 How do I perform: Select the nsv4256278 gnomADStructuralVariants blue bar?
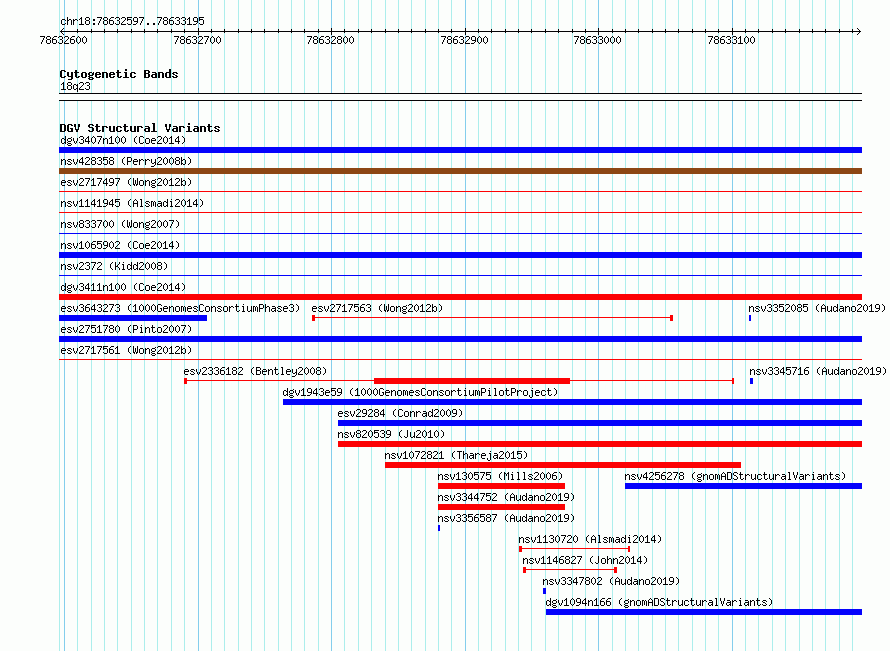[x=744, y=486]
